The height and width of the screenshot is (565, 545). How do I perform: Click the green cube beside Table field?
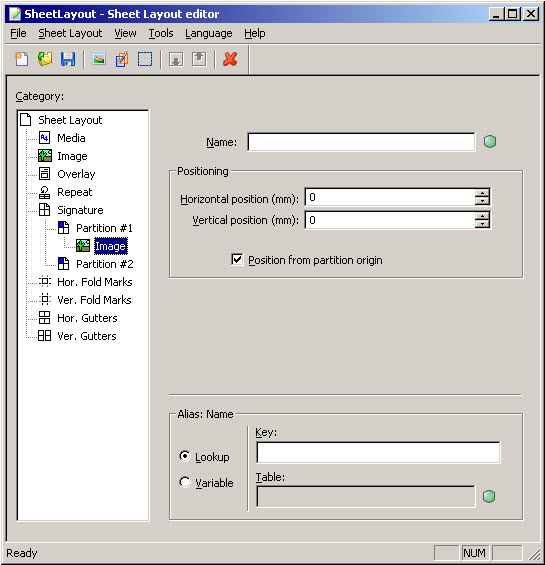tap(489, 496)
